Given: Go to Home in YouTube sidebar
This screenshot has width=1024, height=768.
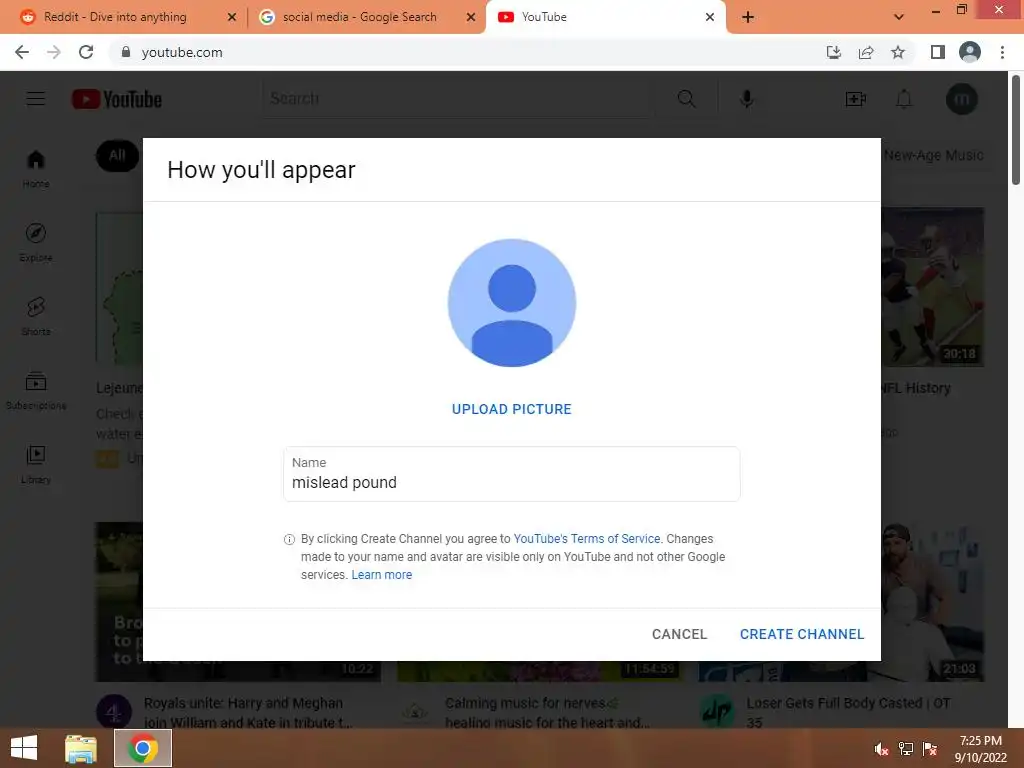Looking at the screenshot, I should [35, 168].
